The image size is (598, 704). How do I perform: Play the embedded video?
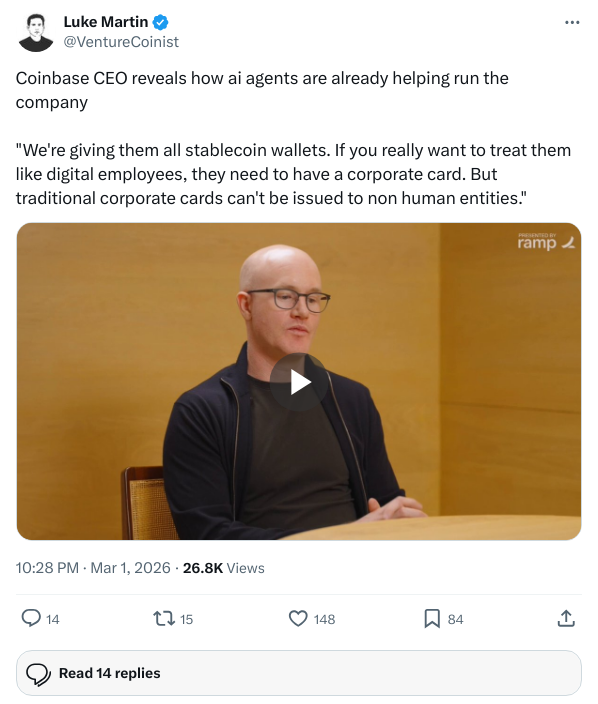[x=299, y=382]
